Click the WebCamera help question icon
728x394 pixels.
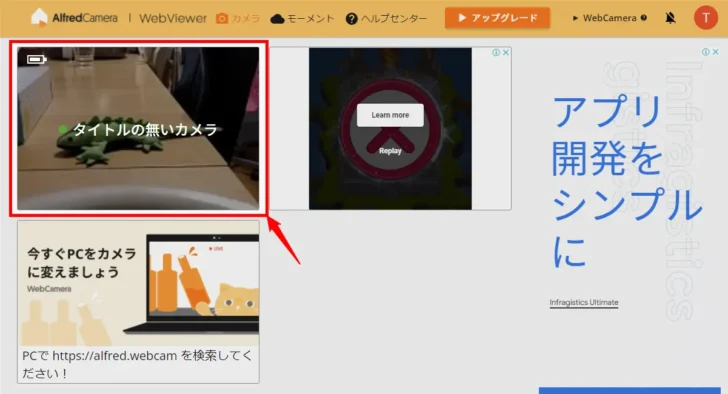(x=644, y=18)
